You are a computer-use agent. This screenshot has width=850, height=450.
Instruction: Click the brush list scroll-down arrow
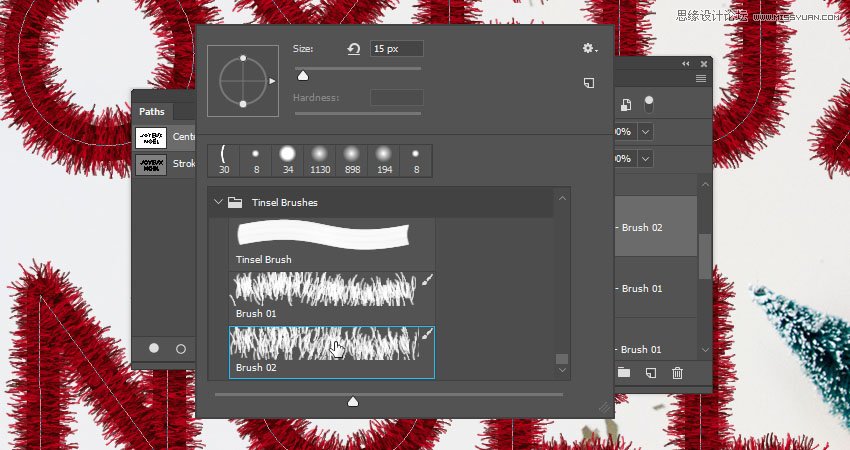click(x=562, y=370)
